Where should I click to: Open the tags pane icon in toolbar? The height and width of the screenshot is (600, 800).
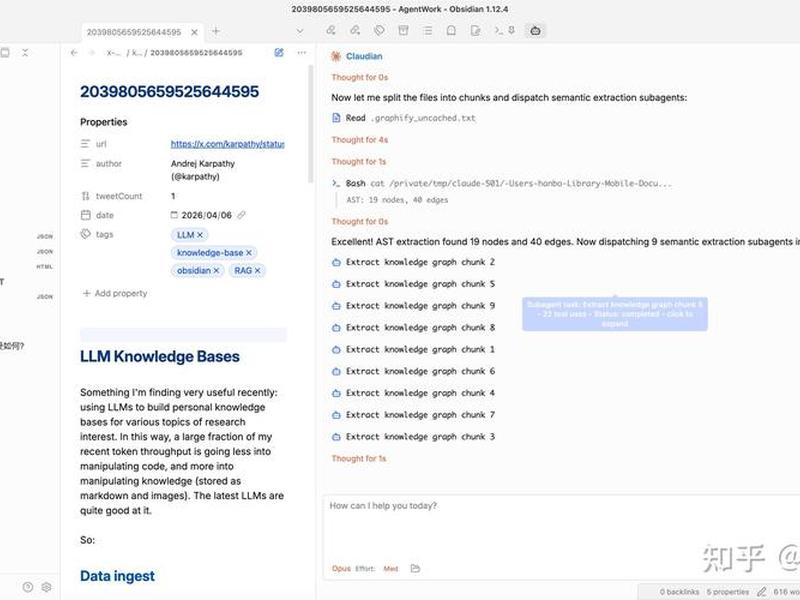click(x=379, y=31)
